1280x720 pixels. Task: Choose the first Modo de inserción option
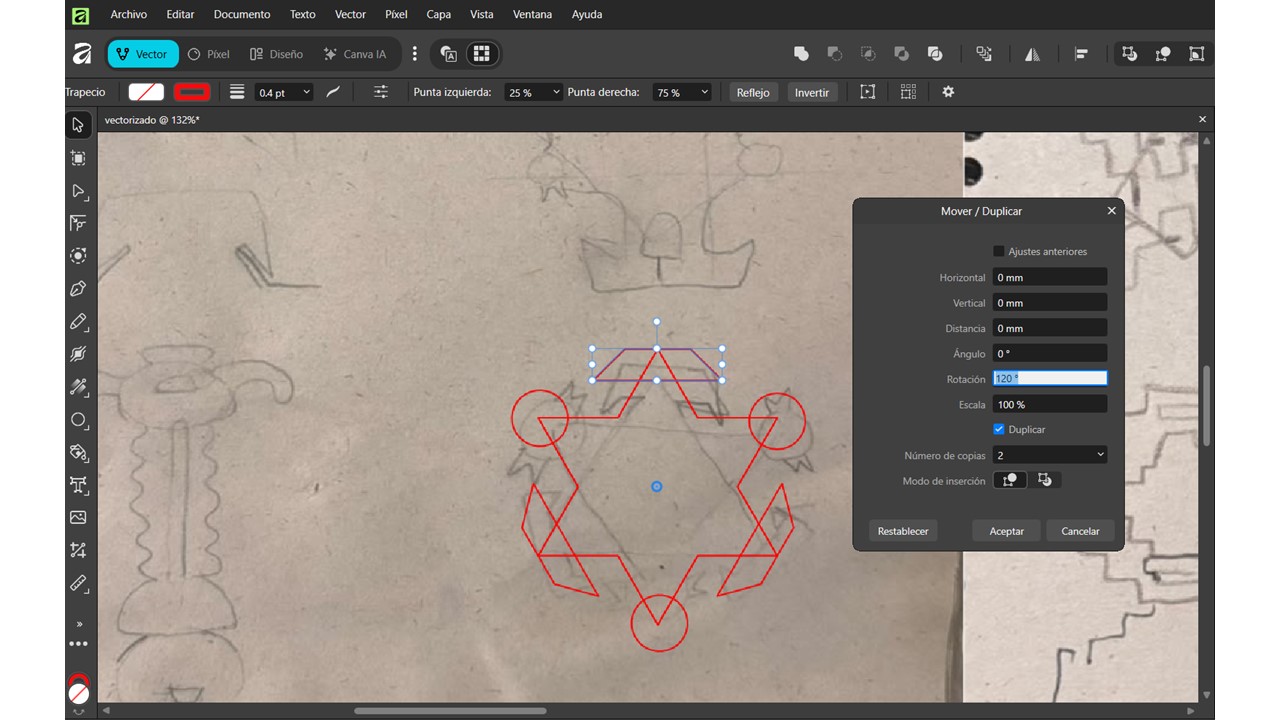coord(1010,481)
